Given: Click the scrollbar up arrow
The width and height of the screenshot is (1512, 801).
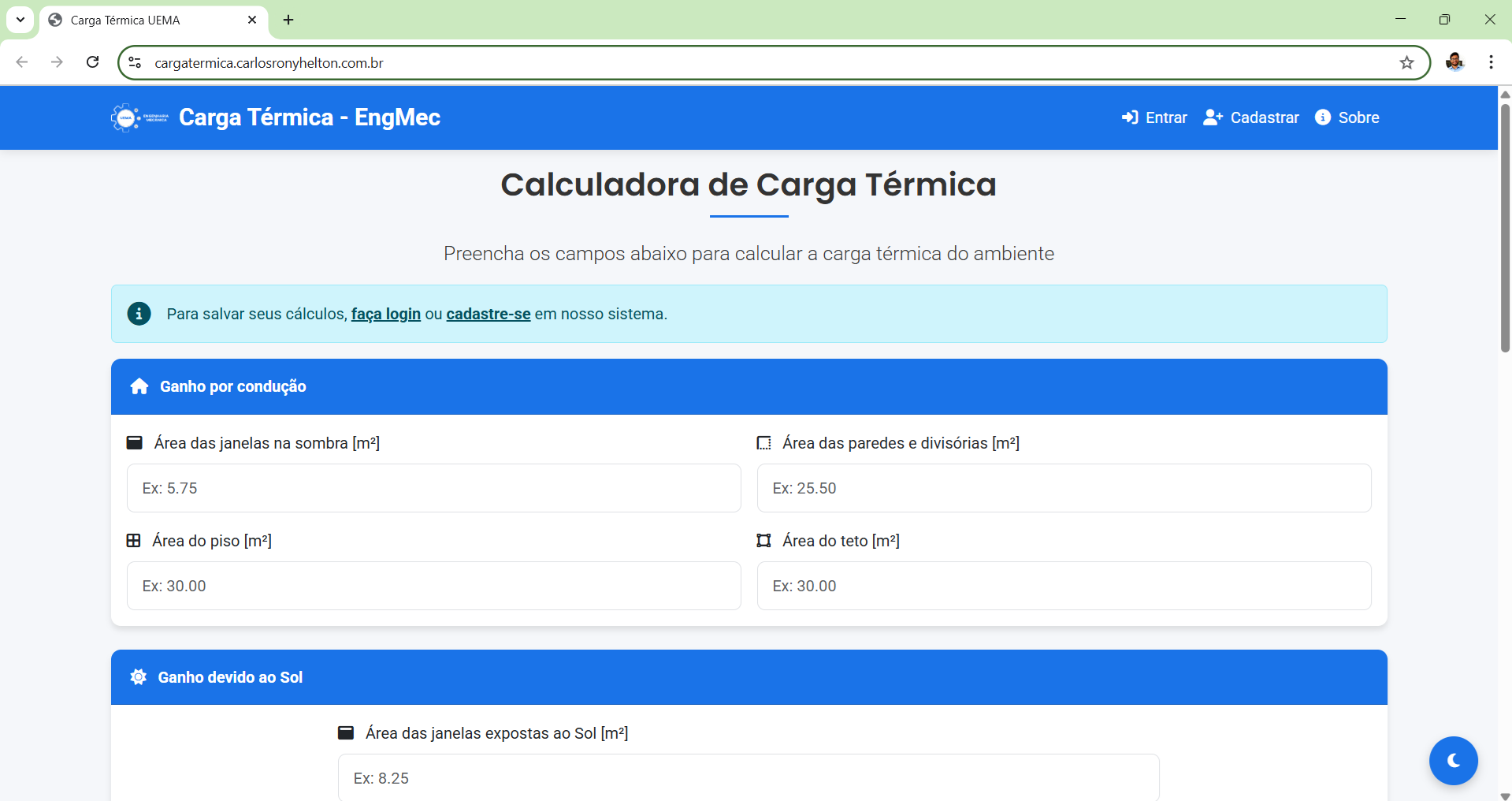Looking at the screenshot, I should click(1505, 93).
